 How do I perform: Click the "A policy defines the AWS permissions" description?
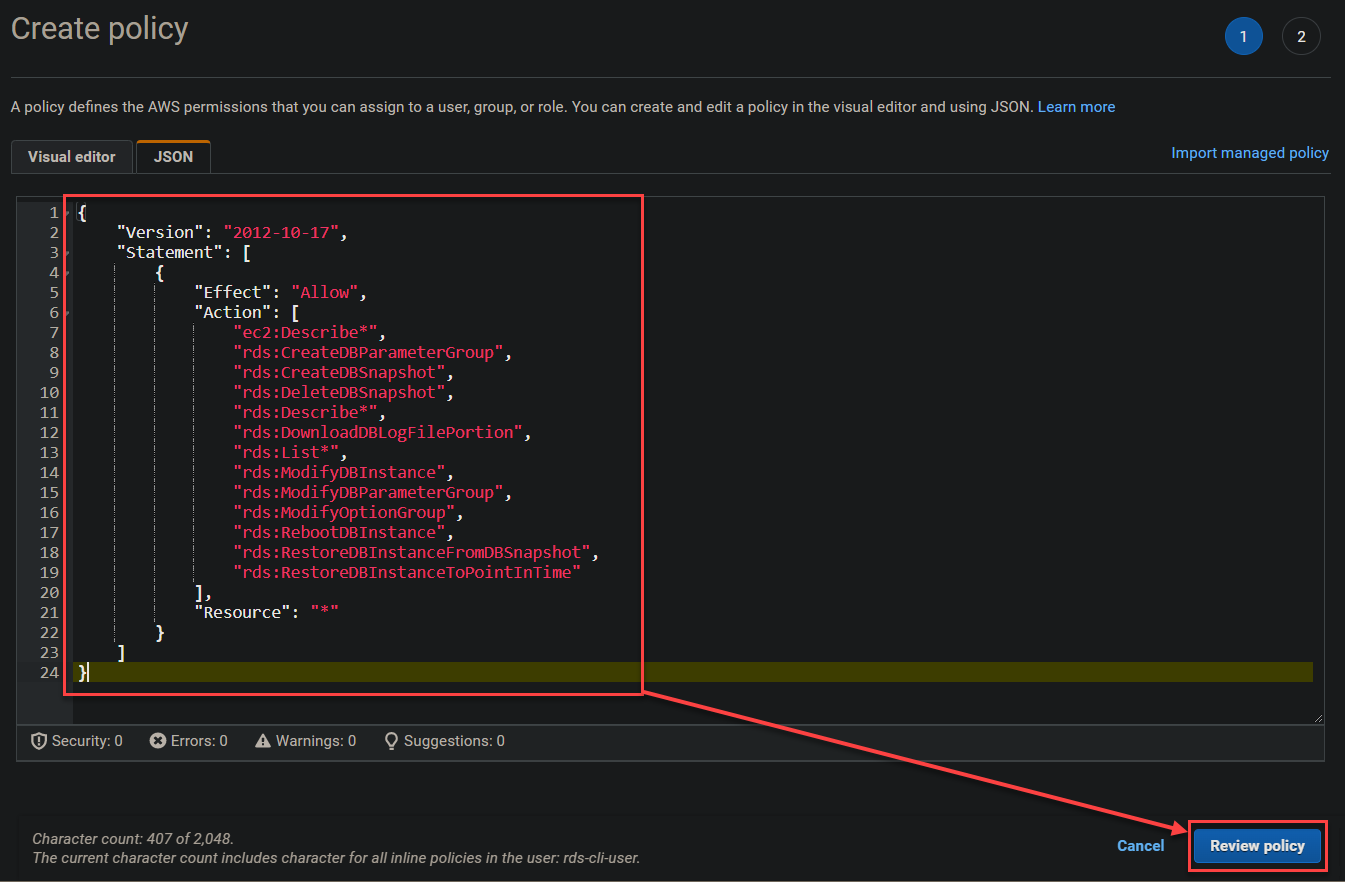click(522, 107)
